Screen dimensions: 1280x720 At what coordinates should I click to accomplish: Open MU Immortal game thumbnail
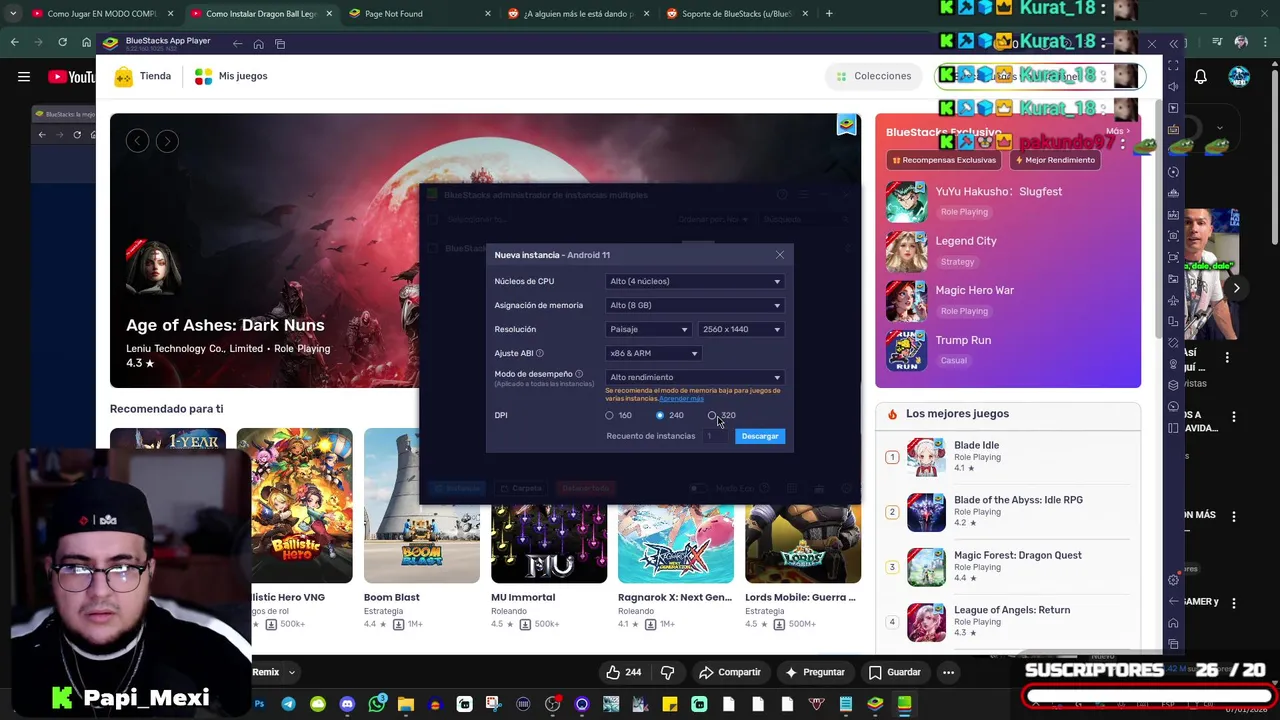click(548, 544)
